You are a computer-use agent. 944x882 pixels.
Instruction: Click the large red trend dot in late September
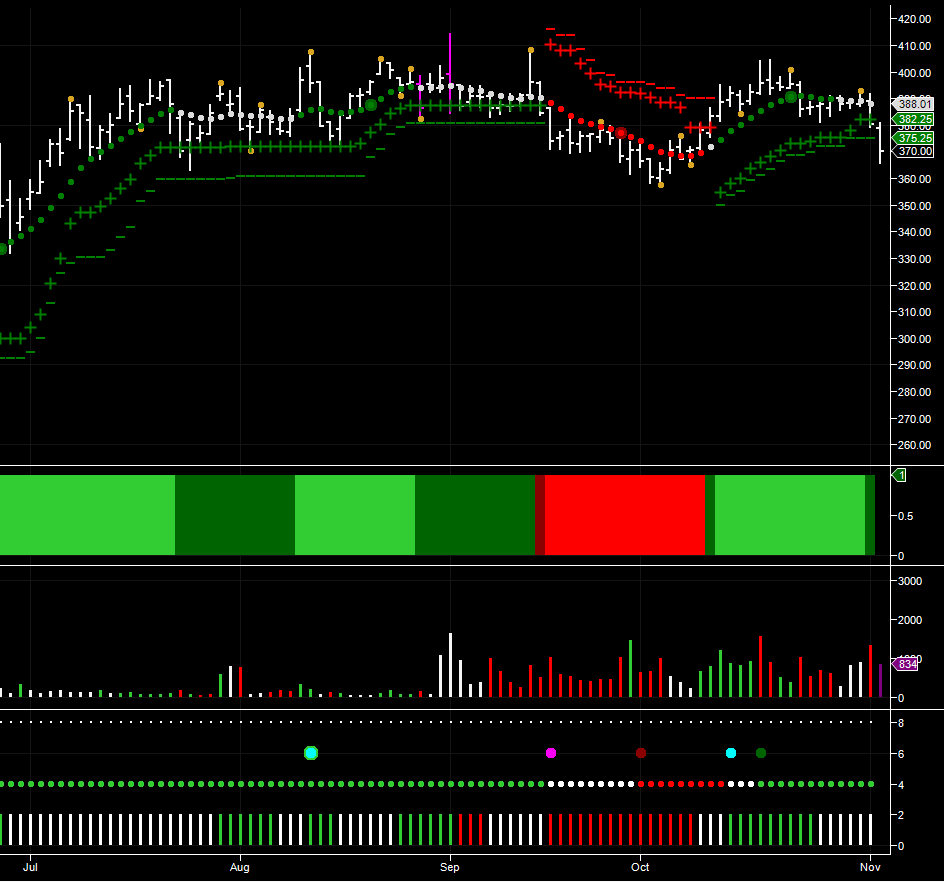click(x=621, y=133)
